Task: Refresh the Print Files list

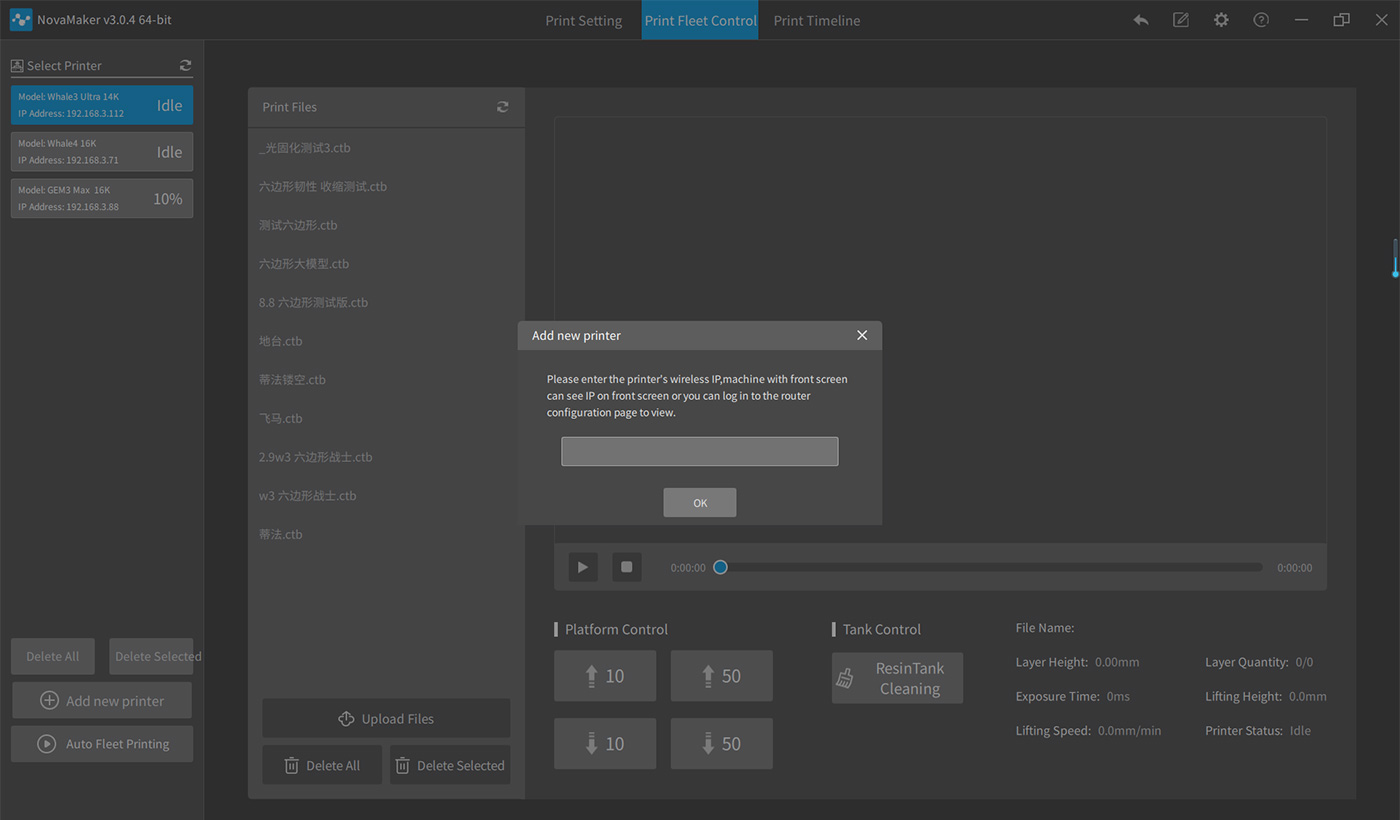Action: click(503, 107)
